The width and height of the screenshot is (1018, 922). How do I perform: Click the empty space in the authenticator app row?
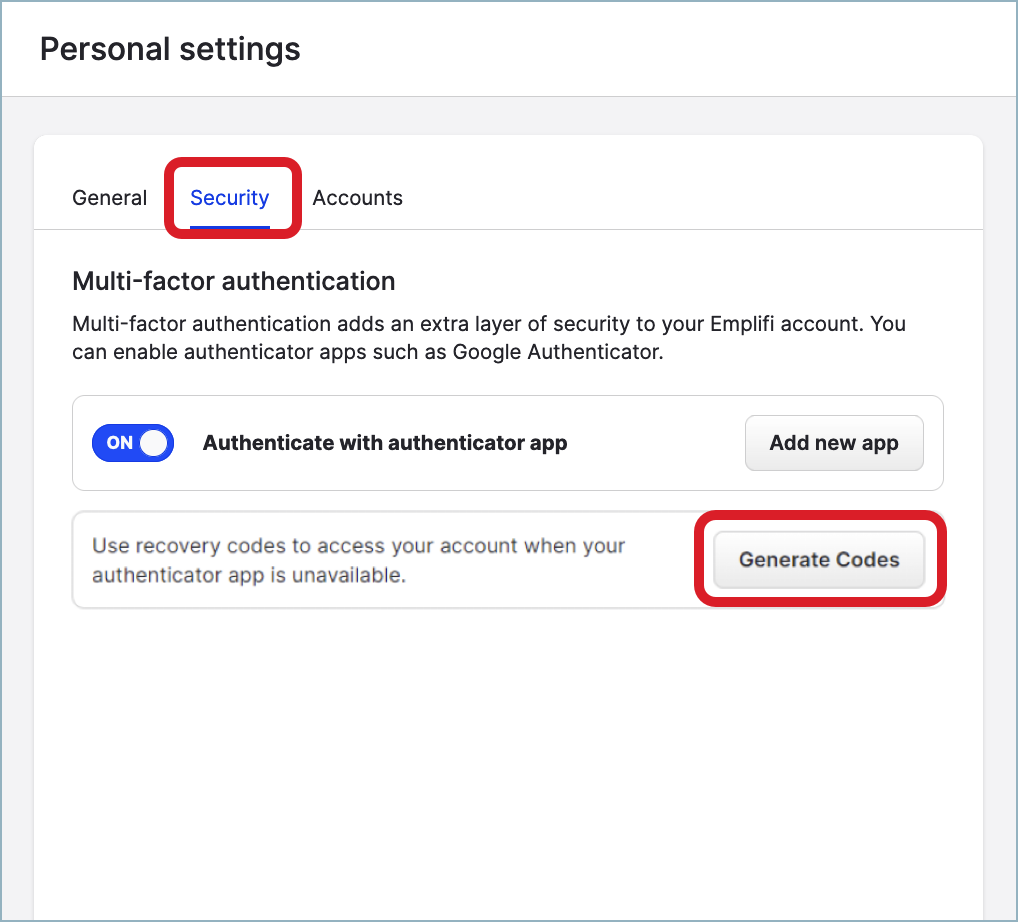(656, 443)
